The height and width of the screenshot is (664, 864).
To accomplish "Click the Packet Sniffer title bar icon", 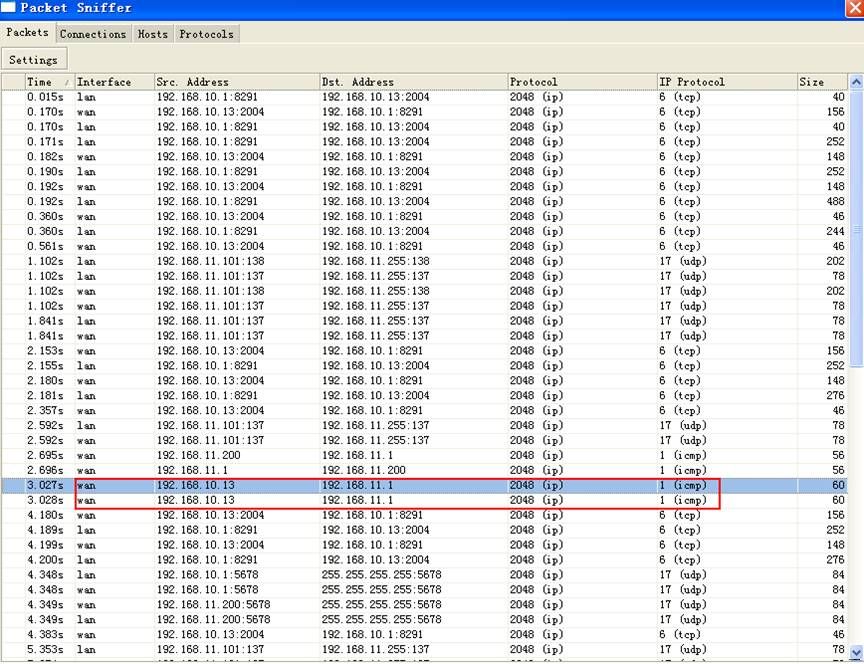I will pyautogui.click(x=9, y=8).
